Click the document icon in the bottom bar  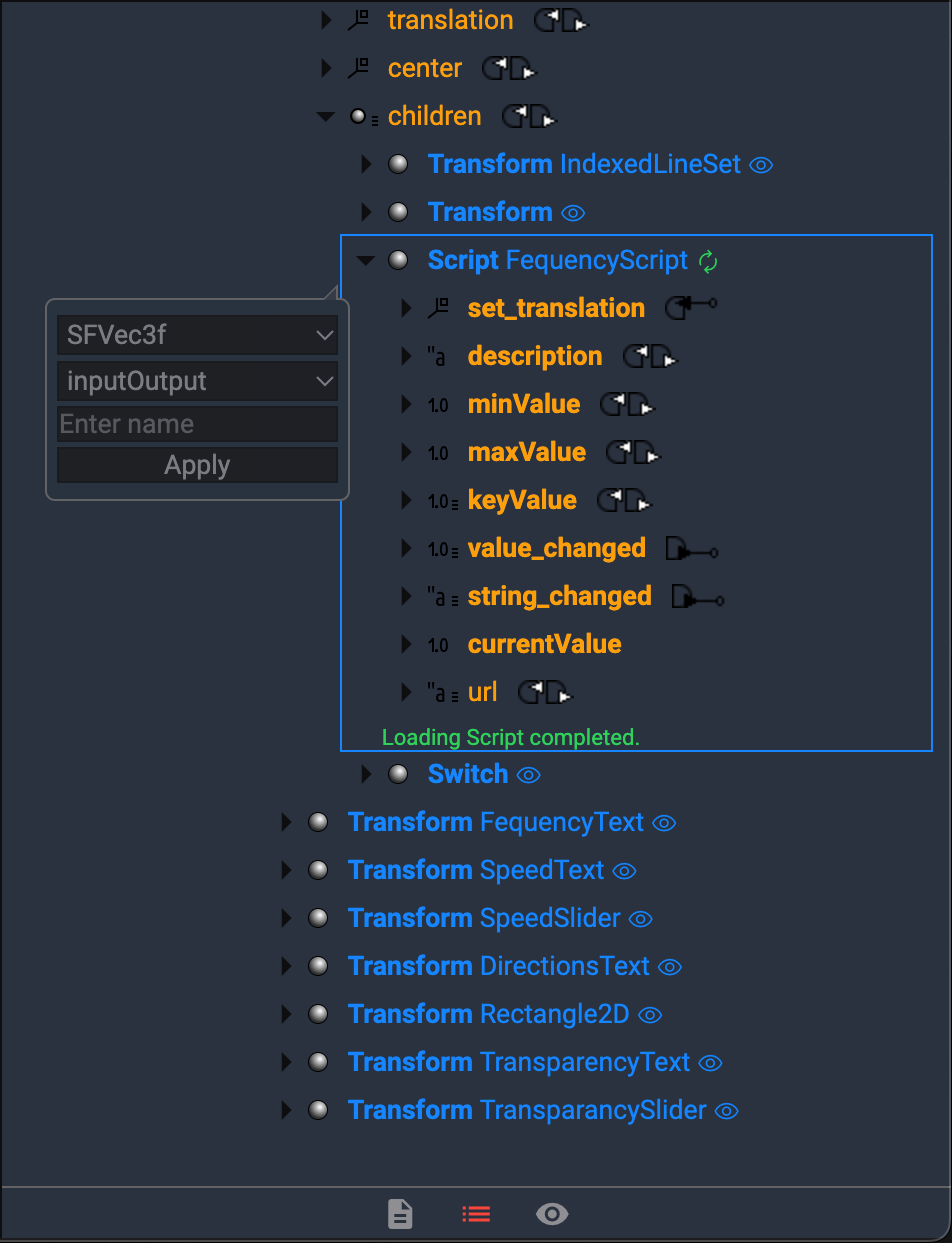tap(400, 1214)
